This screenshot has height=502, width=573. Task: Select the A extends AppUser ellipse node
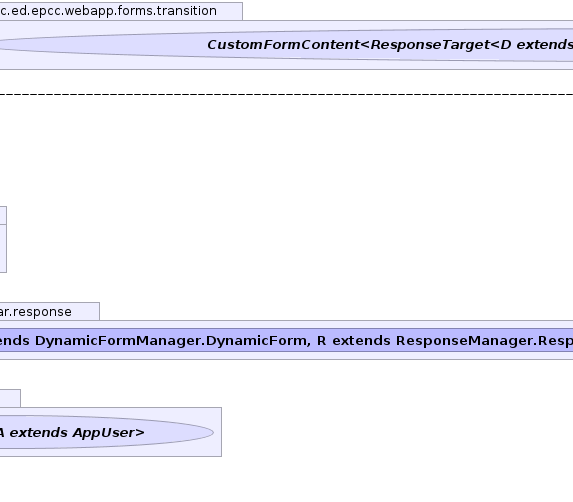(x=107, y=432)
